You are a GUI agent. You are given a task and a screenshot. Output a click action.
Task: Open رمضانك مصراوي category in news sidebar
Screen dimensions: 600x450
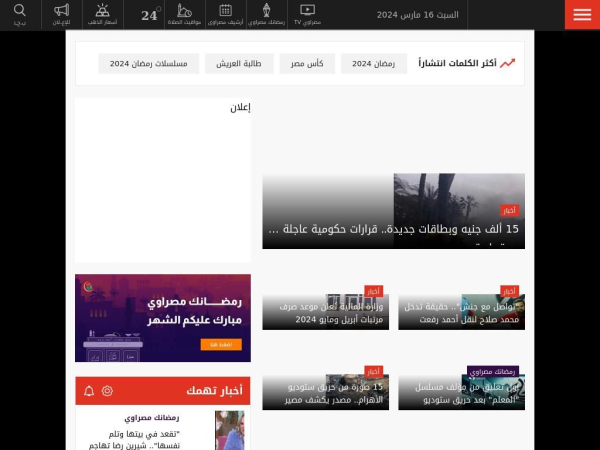[152, 418]
